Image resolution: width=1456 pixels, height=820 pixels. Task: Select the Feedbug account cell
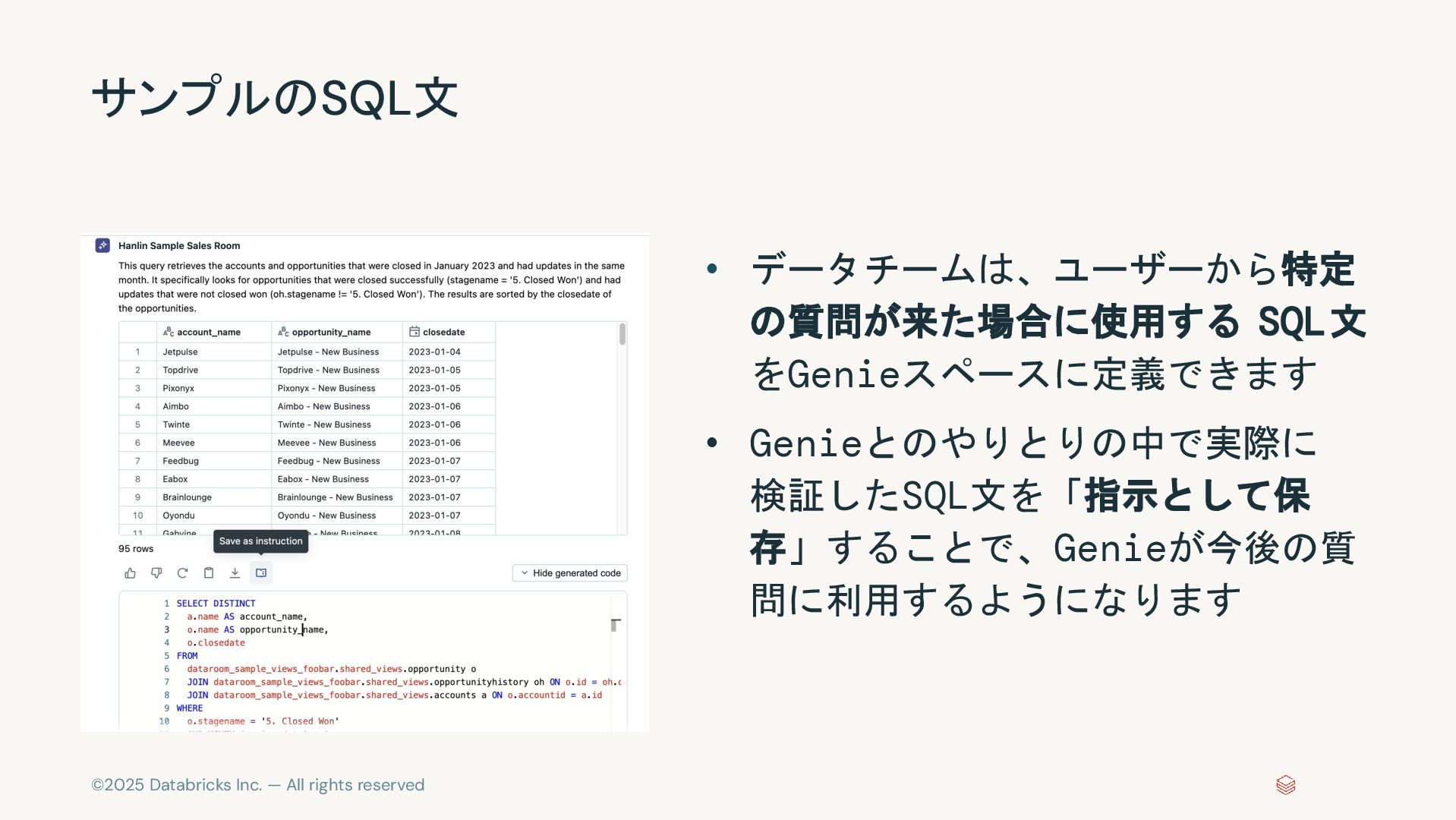pyautogui.click(x=214, y=461)
